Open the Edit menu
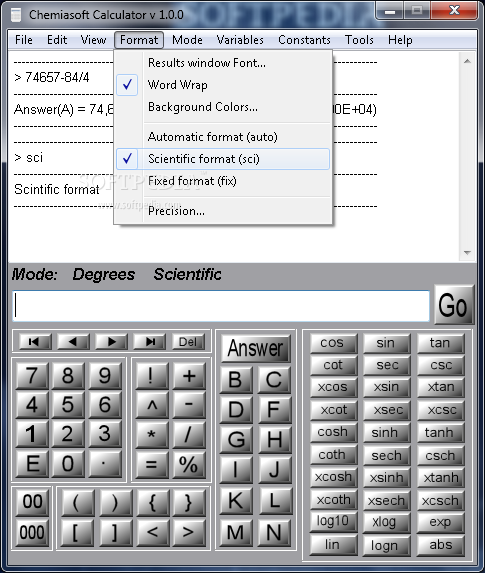485x573 pixels. point(57,40)
